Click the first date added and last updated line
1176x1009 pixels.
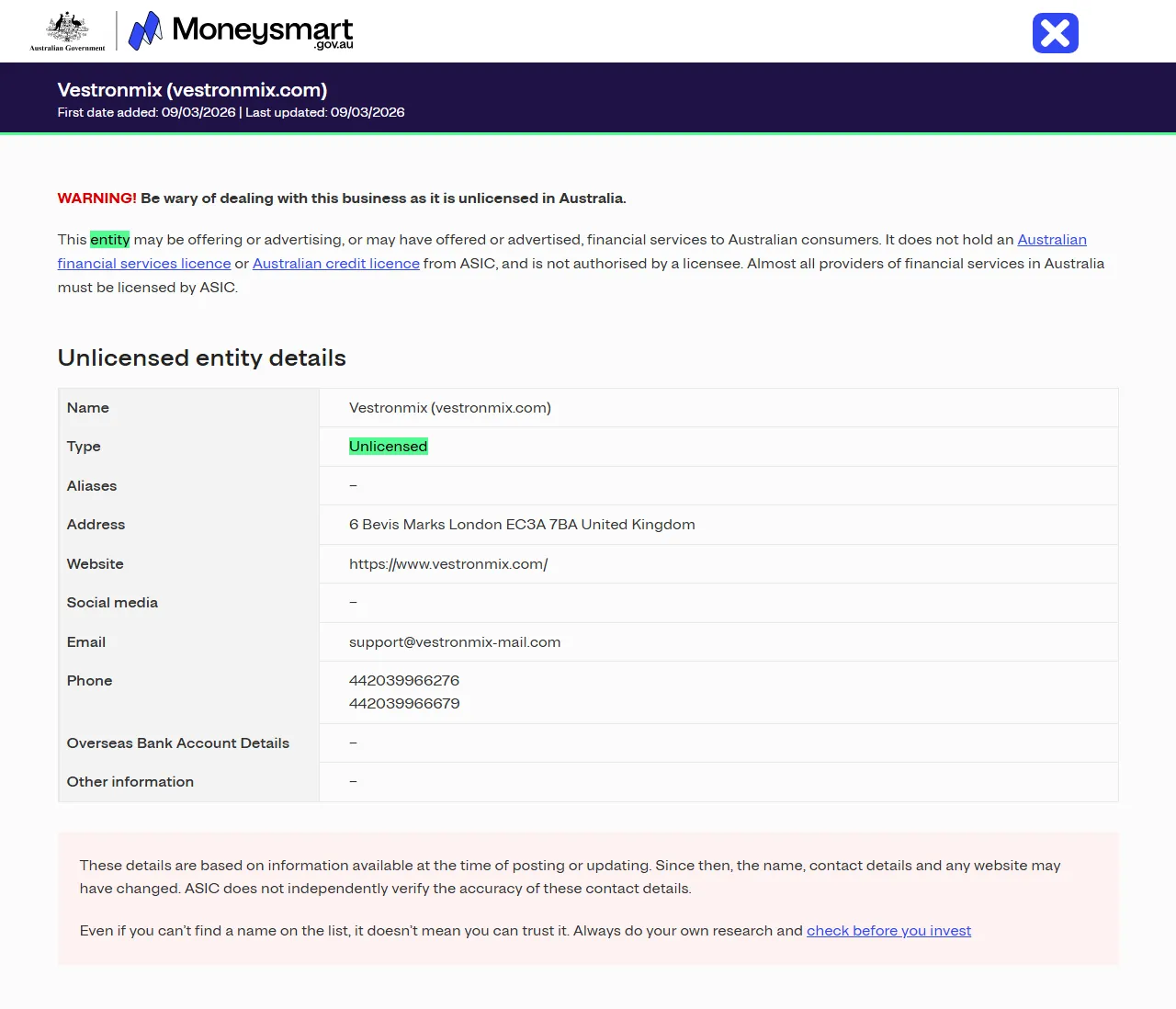231,112
